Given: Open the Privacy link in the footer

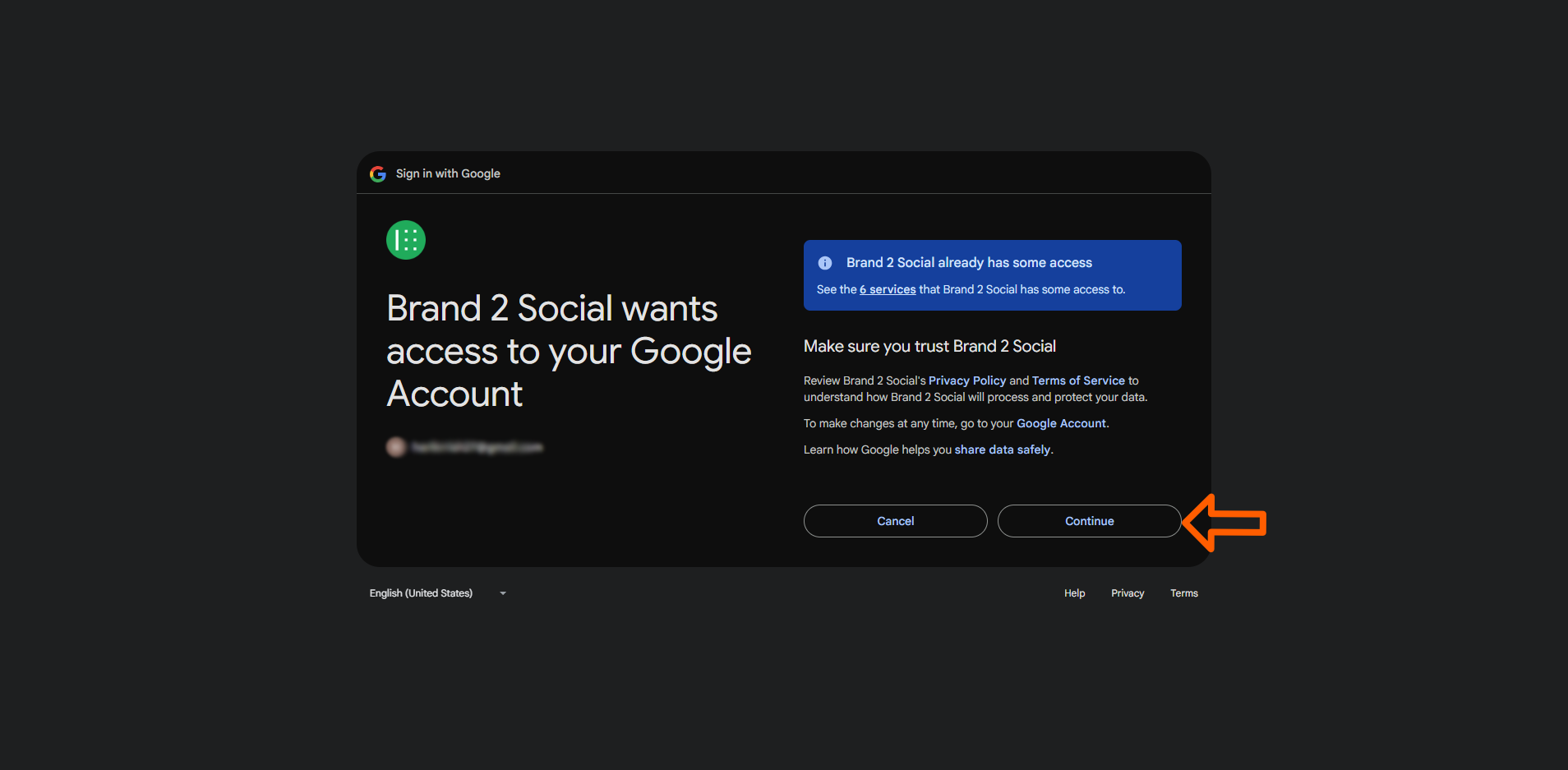Looking at the screenshot, I should 1127,592.
